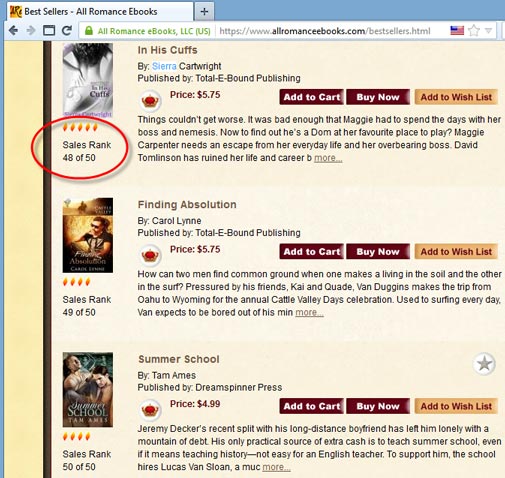Screen dimensions: 505x478
Task: Click the window icon beside reload
Action: tap(49, 31)
